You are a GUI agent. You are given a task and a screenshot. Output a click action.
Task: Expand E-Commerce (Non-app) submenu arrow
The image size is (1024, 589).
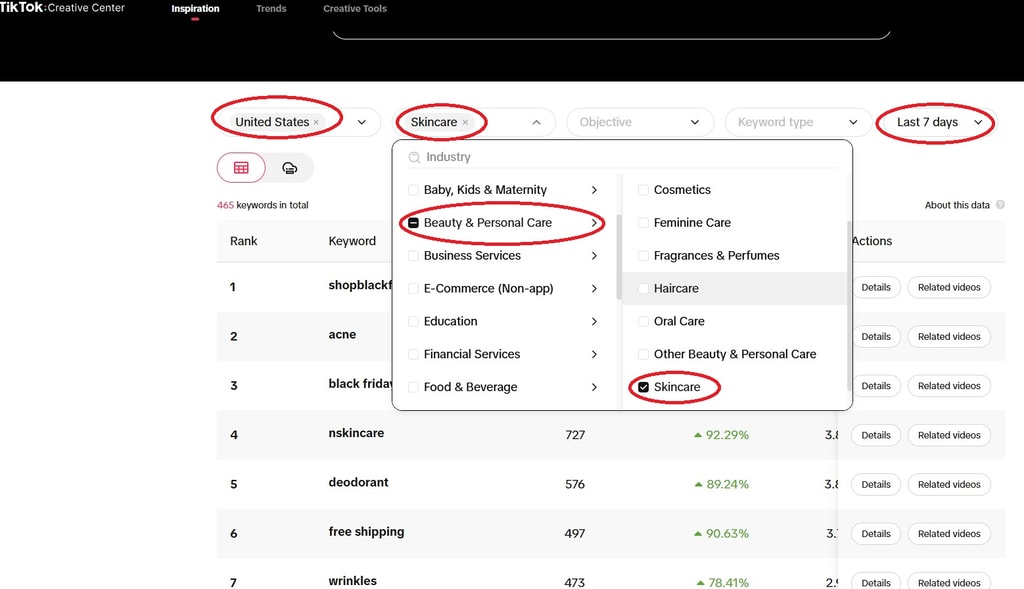(x=594, y=289)
